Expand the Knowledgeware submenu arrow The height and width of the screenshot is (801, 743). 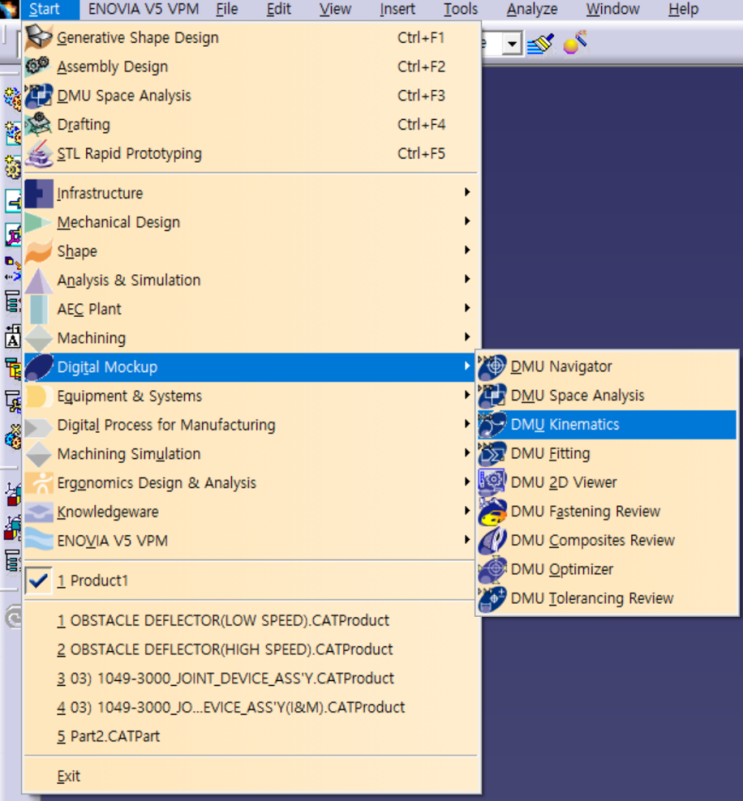click(467, 511)
